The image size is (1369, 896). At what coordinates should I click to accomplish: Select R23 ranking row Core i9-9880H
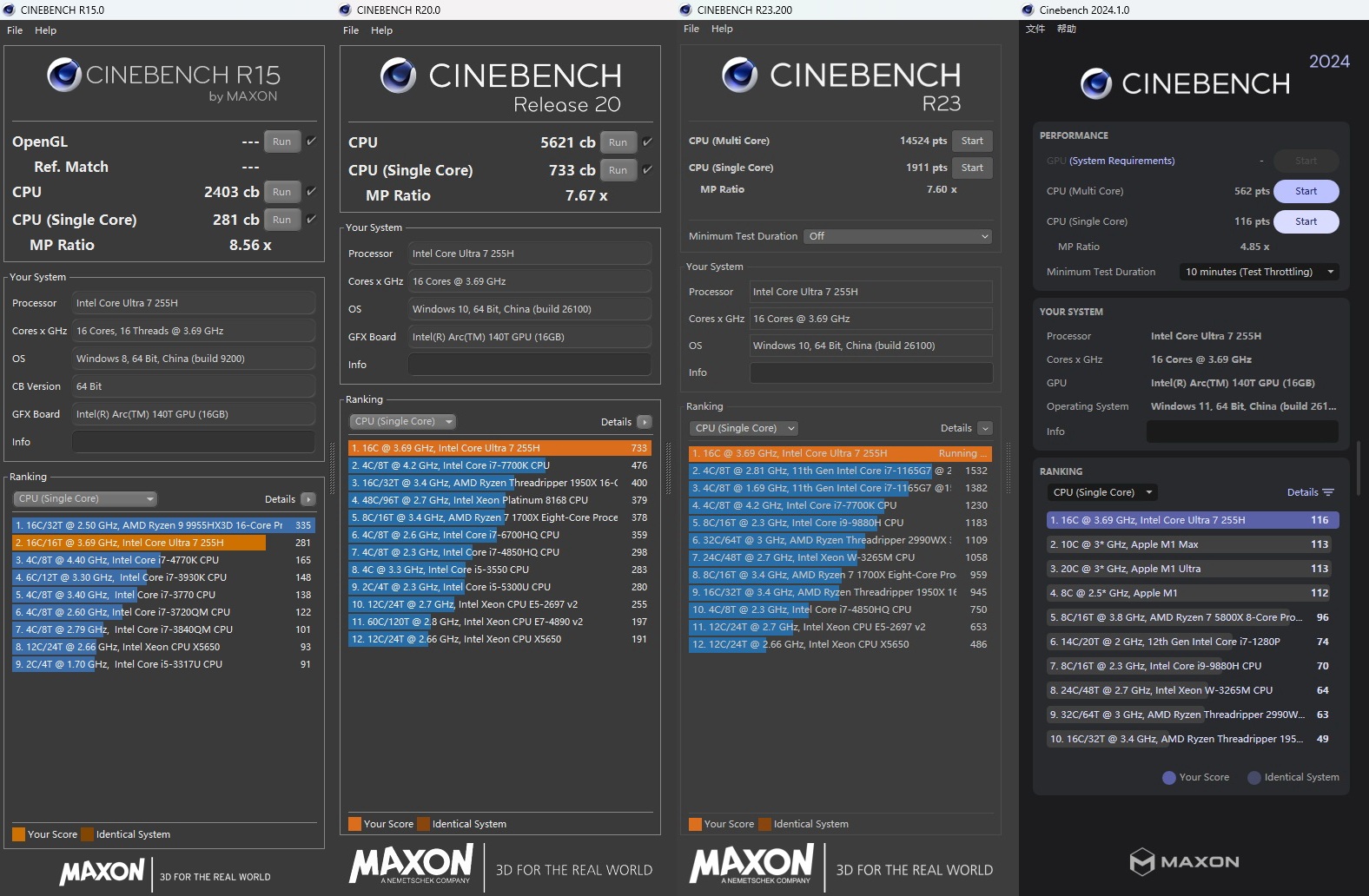tap(840, 523)
